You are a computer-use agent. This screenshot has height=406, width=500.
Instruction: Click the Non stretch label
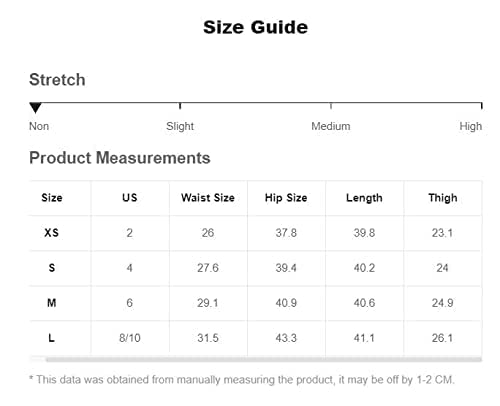pyautogui.click(x=39, y=126)
